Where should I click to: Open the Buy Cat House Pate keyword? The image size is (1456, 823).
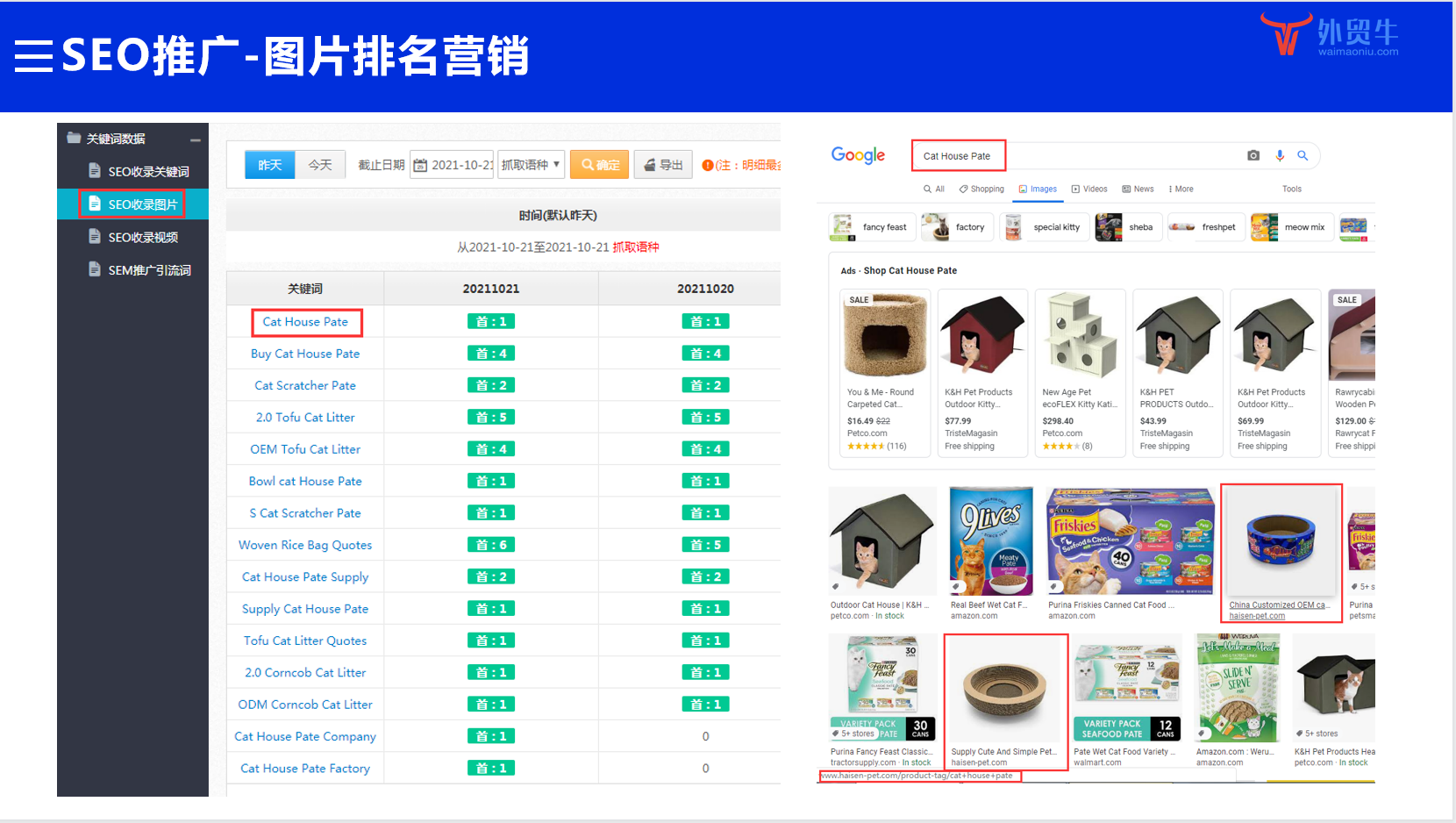click(x=305, y=354)
